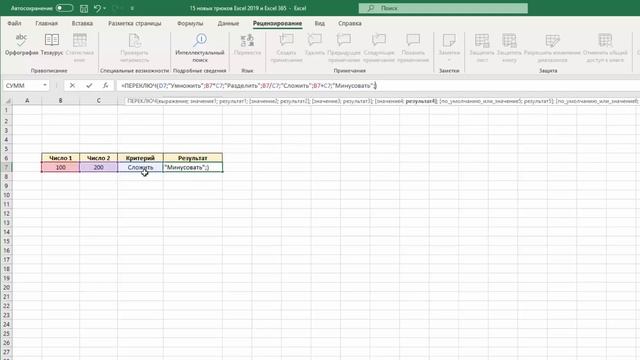Click ПЕРЕКЛЮЧ function name in tooltip
Screen dimensions: 640x360
pyautogui.click(x=142, y=101)
